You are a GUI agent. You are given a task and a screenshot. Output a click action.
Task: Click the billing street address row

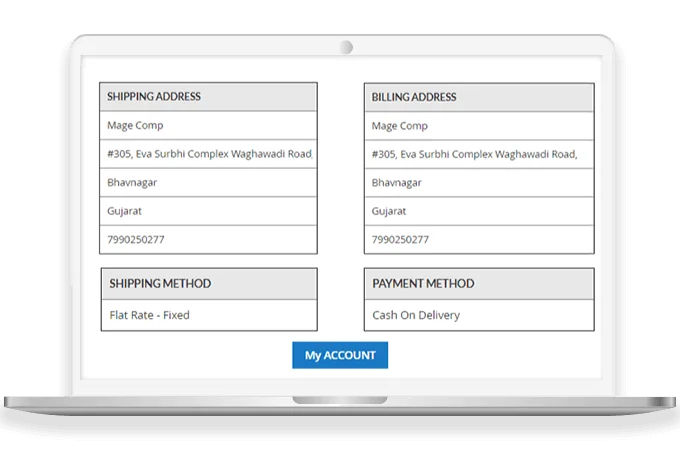point(478,154)
